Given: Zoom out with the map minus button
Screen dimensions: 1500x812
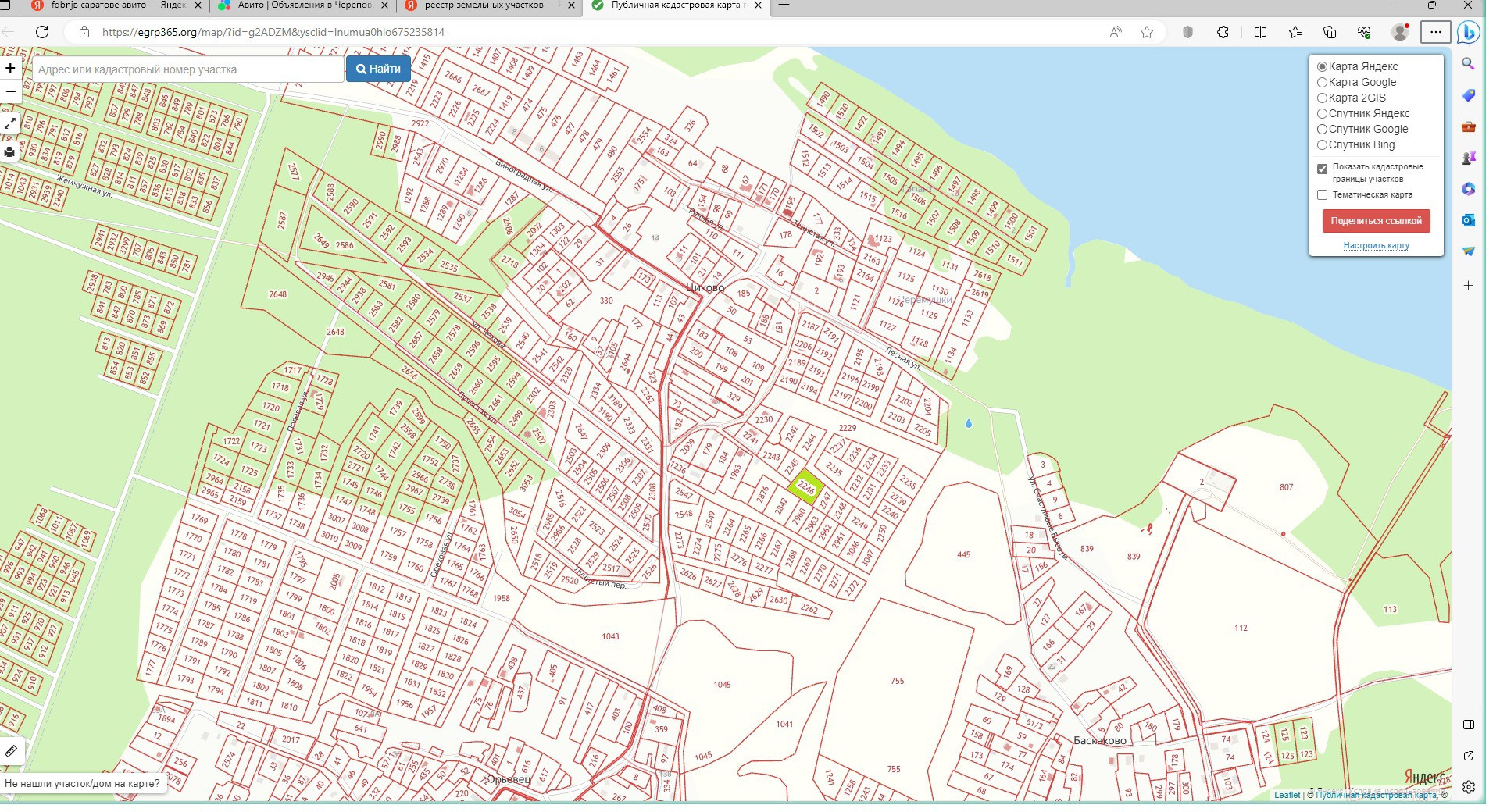Looking at the screenshot, I should pos(10,91).
